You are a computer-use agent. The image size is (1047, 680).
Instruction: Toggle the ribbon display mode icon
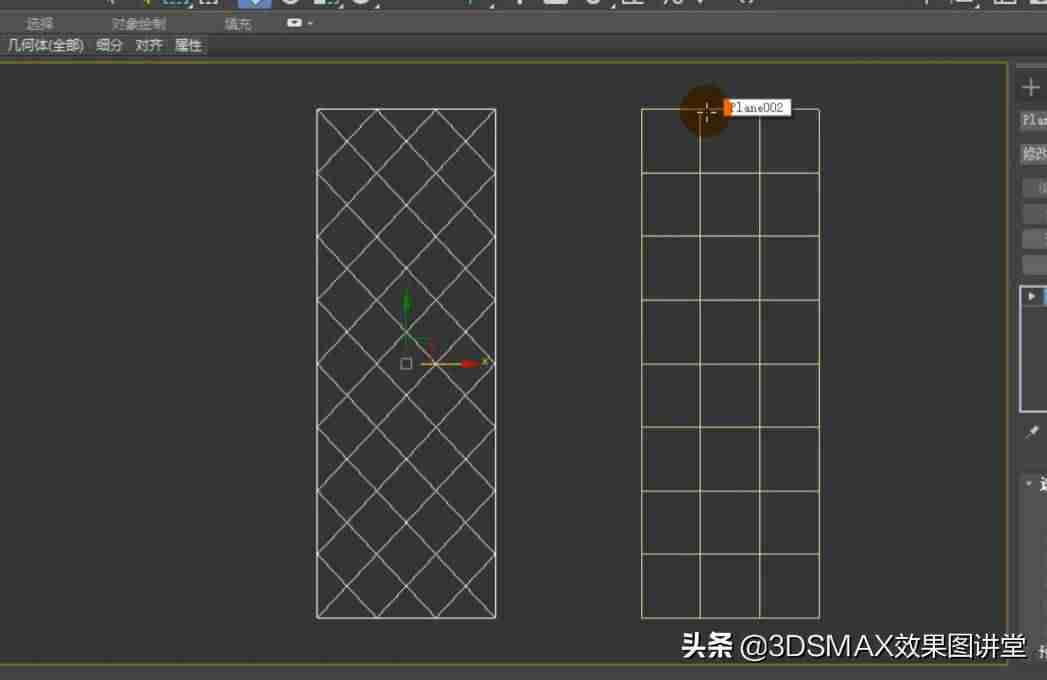coord(294,23)
